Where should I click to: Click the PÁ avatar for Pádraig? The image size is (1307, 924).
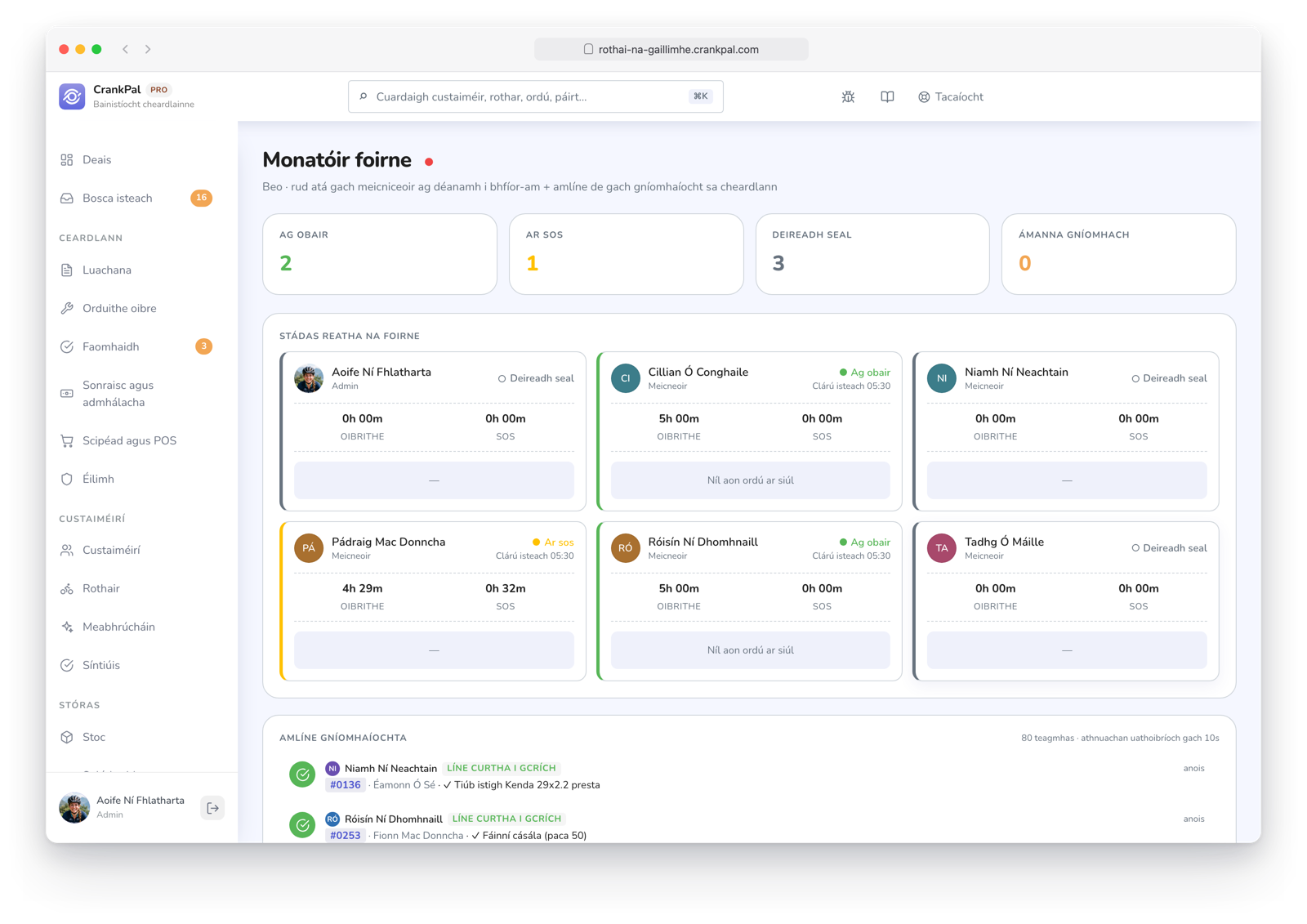click(x=309, y=548)
